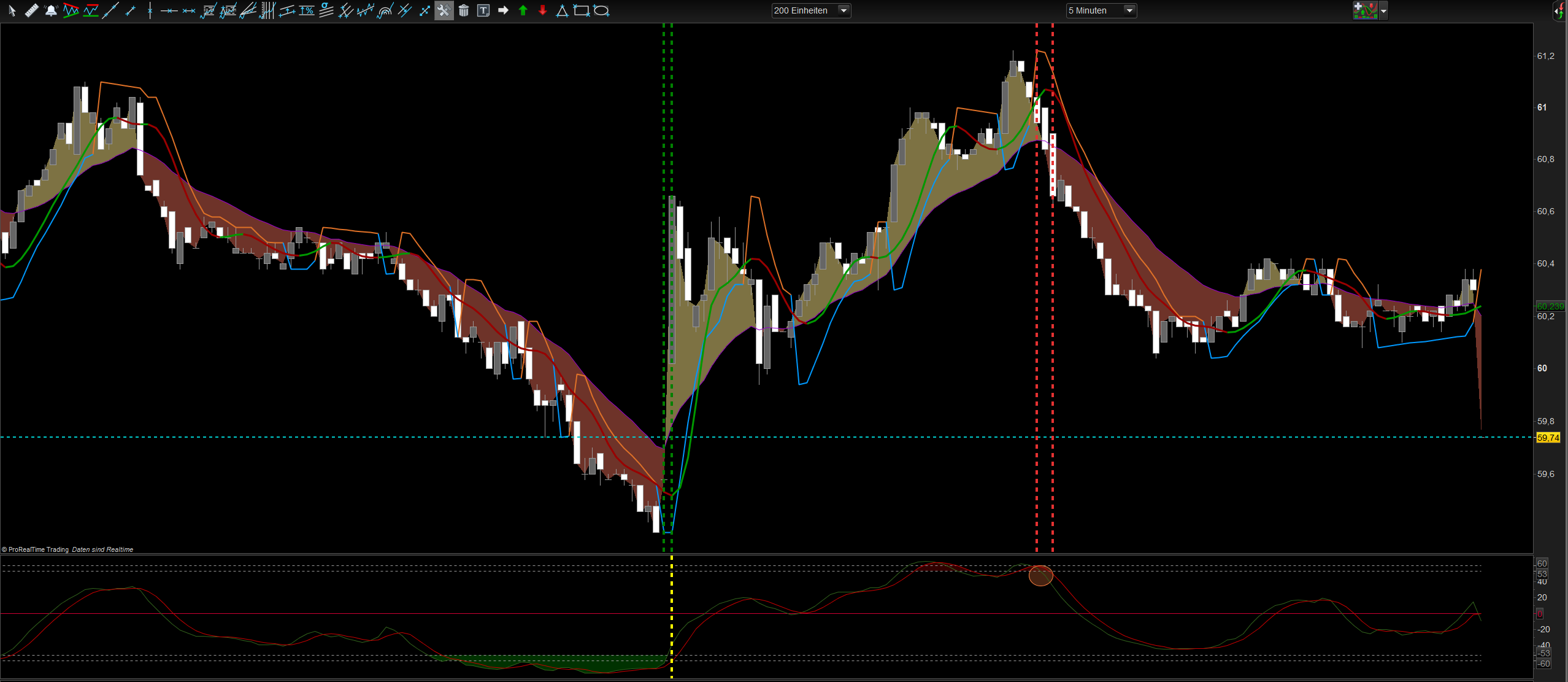Select the arrow pointer cursor tool
Image resolution: width=1568 pixels, height=682 pixels.
(12, 10)
